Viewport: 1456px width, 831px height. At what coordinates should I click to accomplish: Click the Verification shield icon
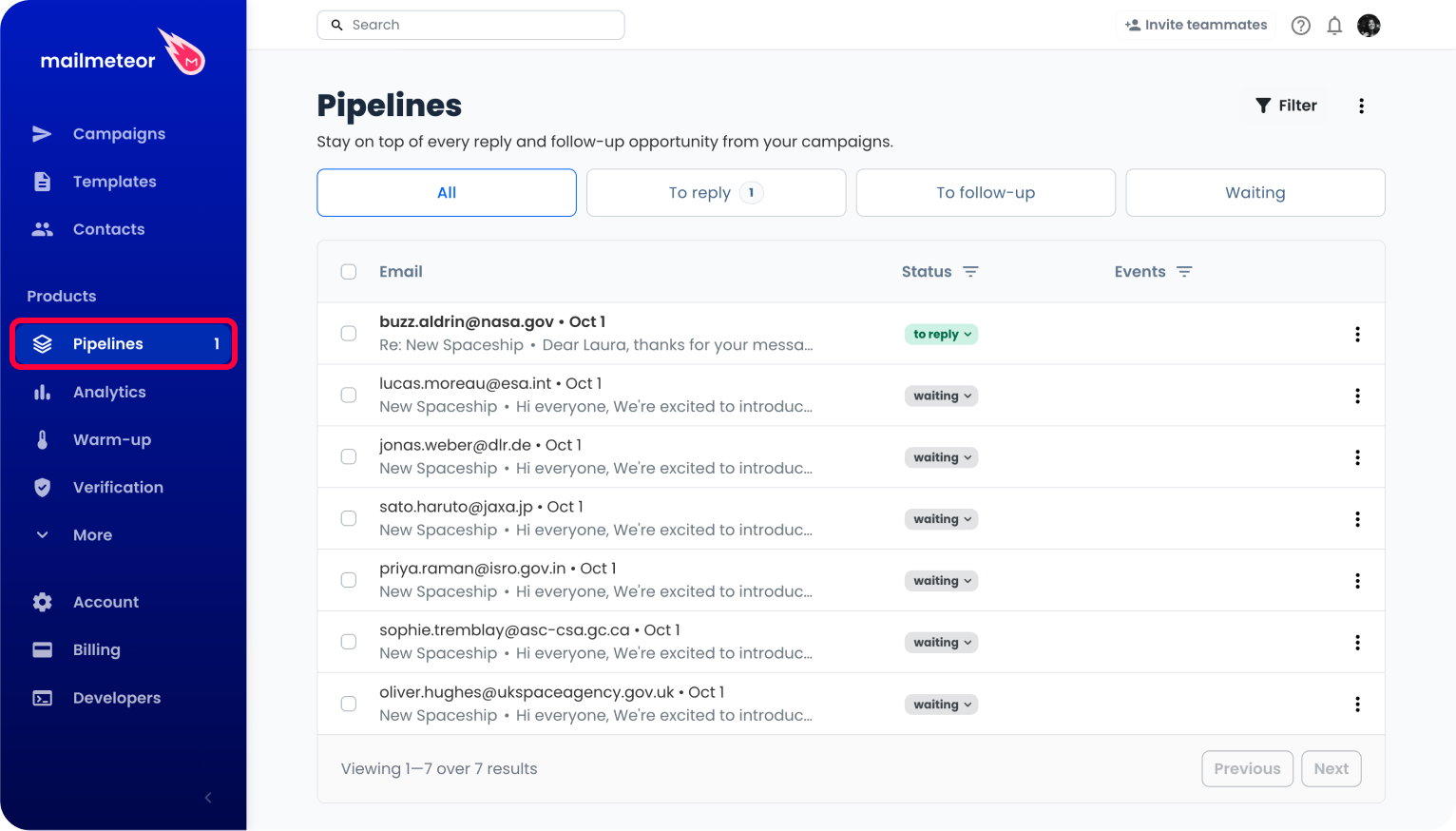[42, 487]
